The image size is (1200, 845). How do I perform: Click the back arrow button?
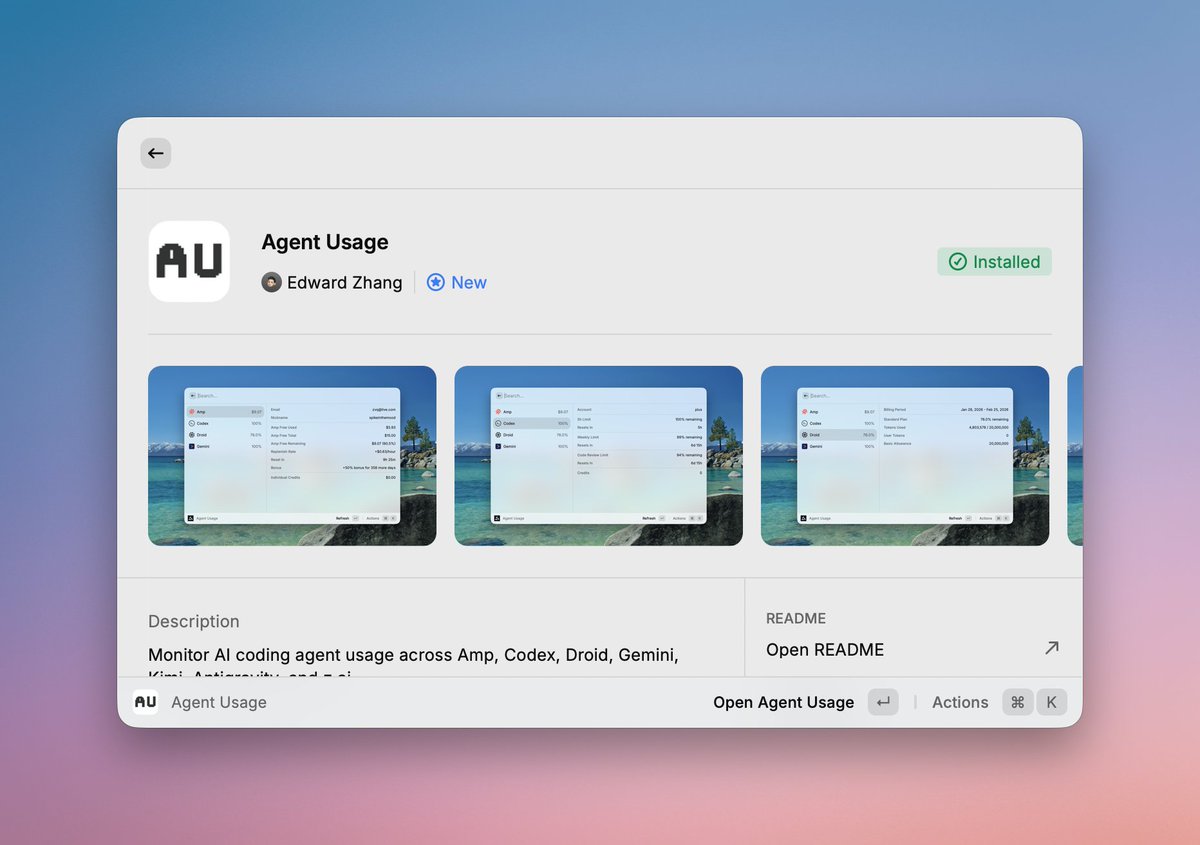156,153
